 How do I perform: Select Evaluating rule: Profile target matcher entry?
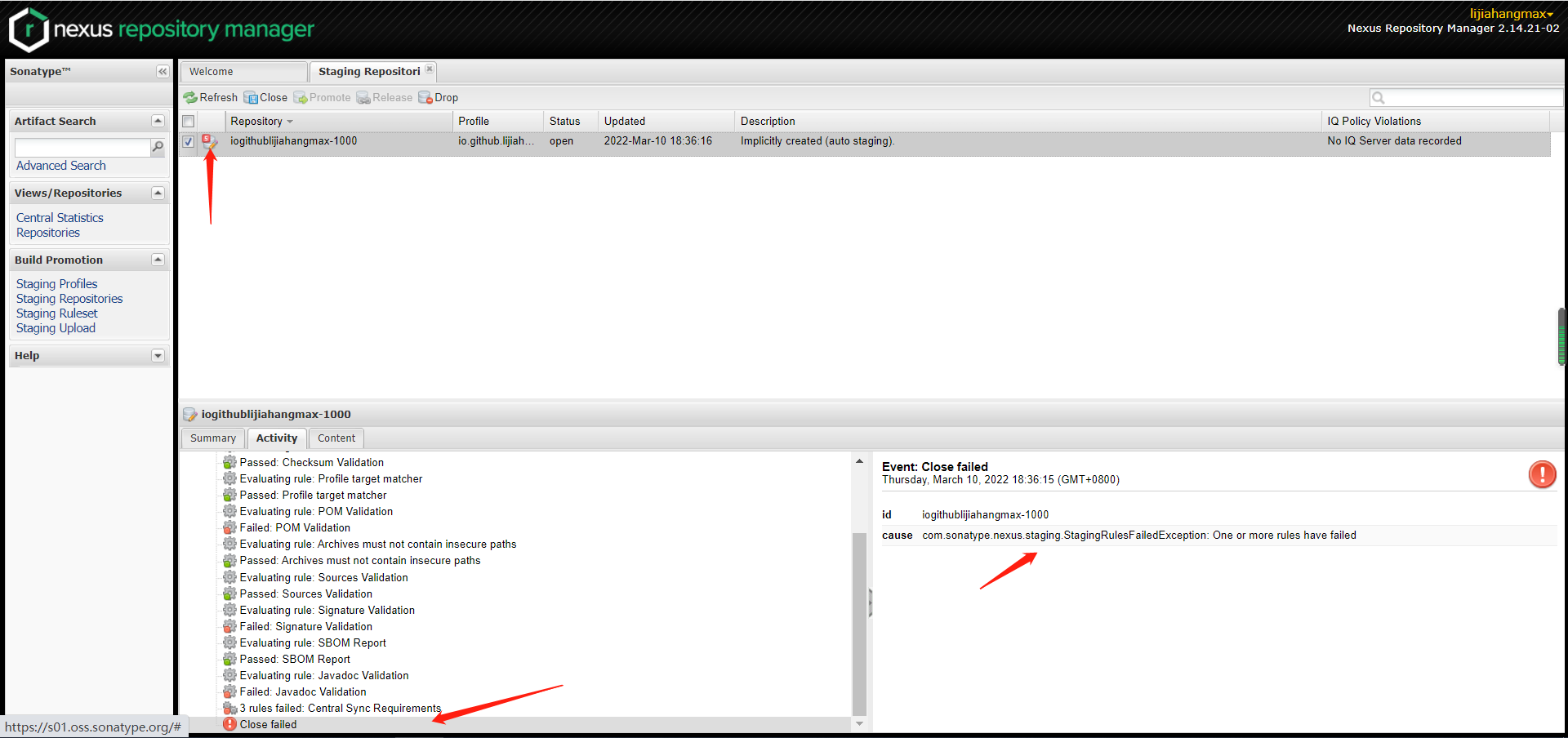tap(331, 478)
